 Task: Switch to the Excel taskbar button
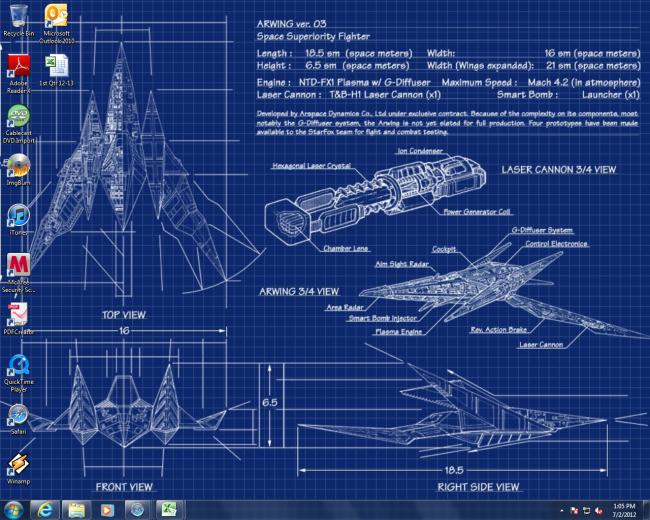[x=169, y=510]
